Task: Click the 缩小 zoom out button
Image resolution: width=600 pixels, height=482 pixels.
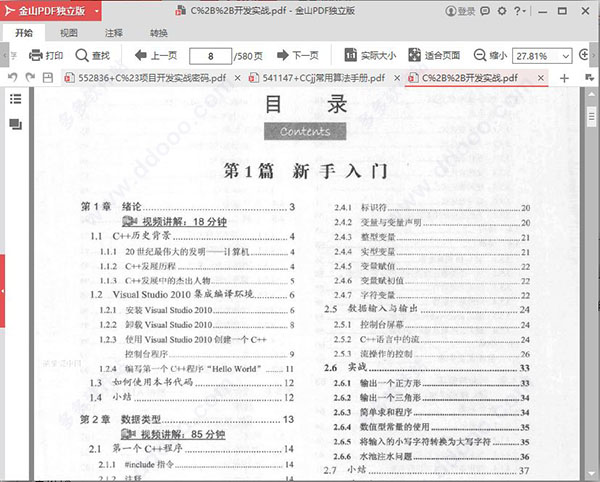Action: (x=490, y=56)
